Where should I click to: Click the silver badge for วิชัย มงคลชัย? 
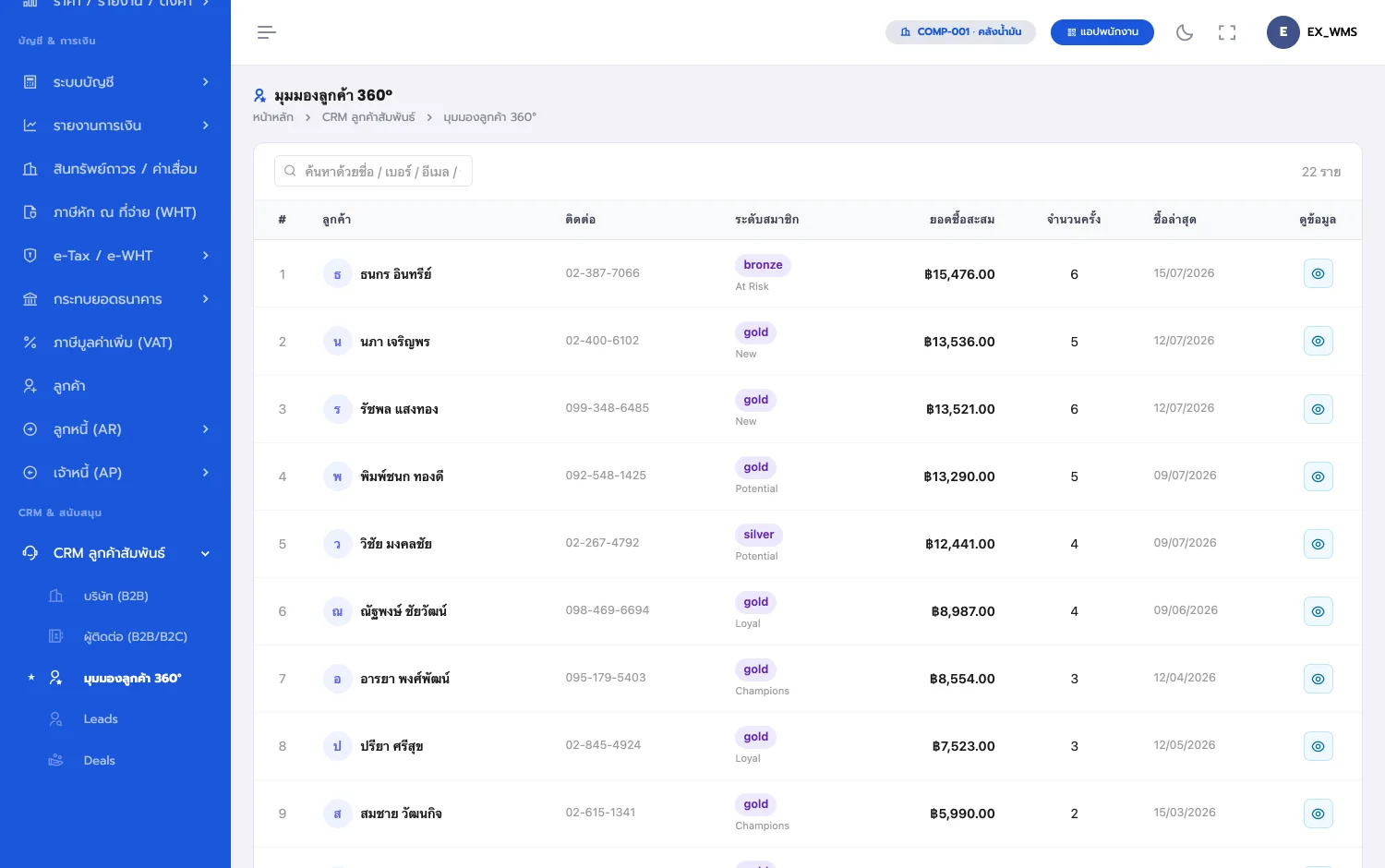point(759,535)
